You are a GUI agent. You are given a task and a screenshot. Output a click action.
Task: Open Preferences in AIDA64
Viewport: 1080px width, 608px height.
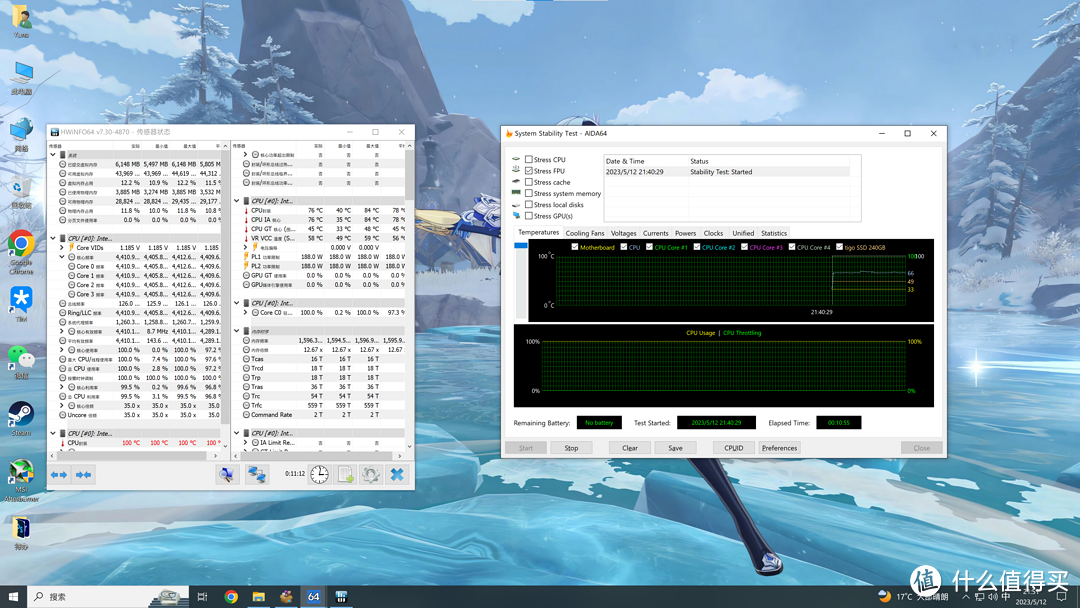coord(779,448)
